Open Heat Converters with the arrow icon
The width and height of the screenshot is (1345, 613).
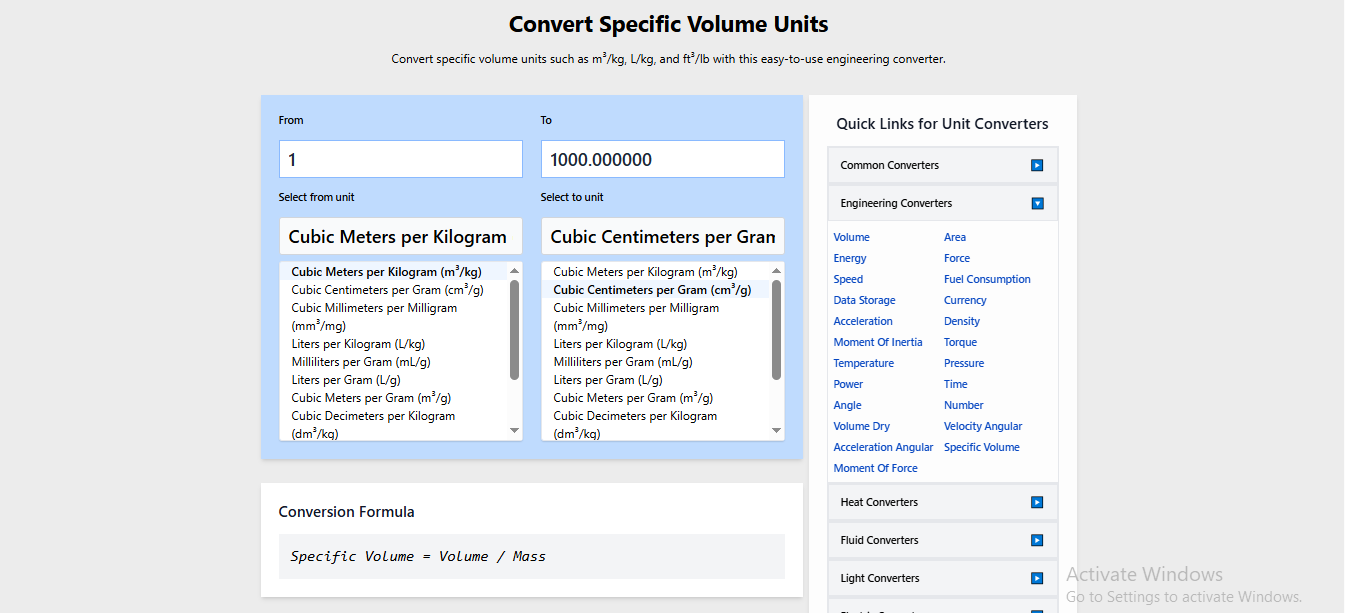[x=1039, y=501]
